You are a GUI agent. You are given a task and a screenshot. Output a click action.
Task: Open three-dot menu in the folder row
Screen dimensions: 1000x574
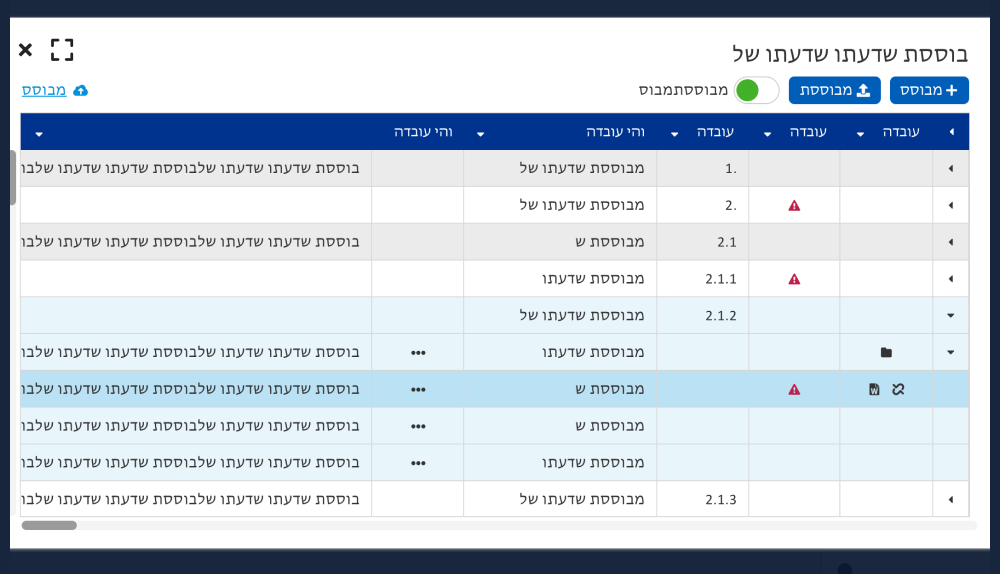click(x=418, y=353)
